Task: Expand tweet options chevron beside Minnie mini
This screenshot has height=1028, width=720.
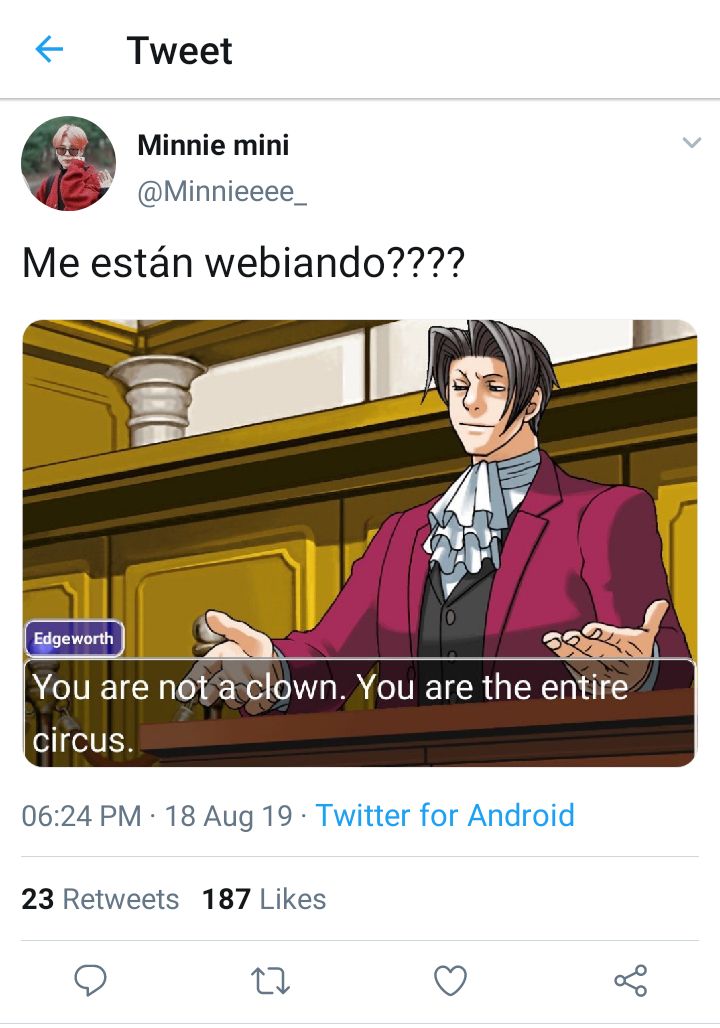Action: pyautogui.click(x=692, y=142)
